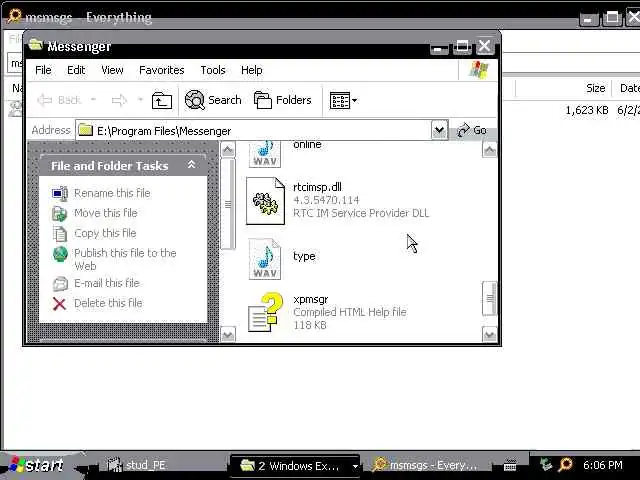Open the Start menu
640x480 pixels.
tap(38, 465)
